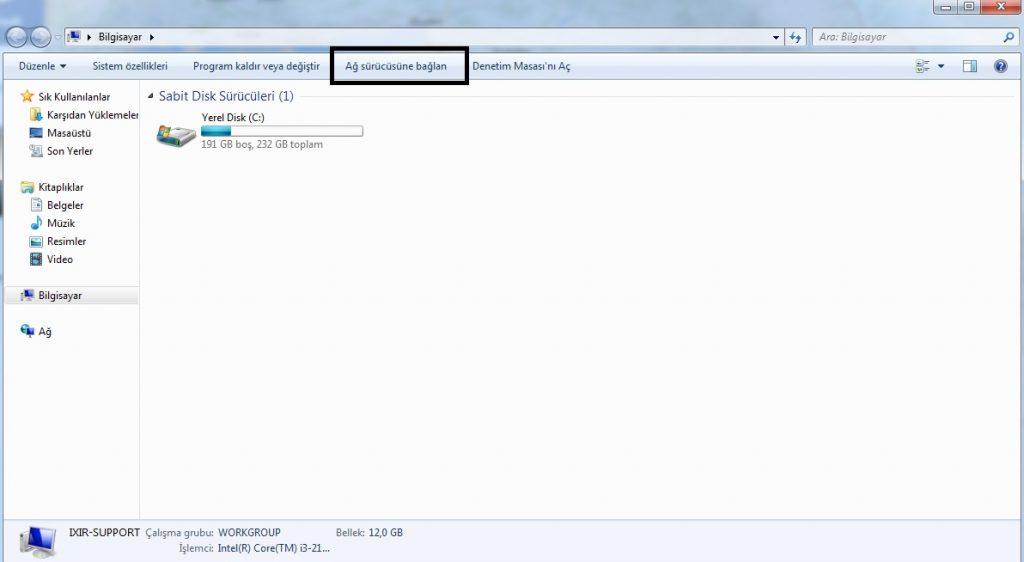Minimize the Explorer window
The height and width of the screenshot is (562, 1024).
tap(946, 7)
